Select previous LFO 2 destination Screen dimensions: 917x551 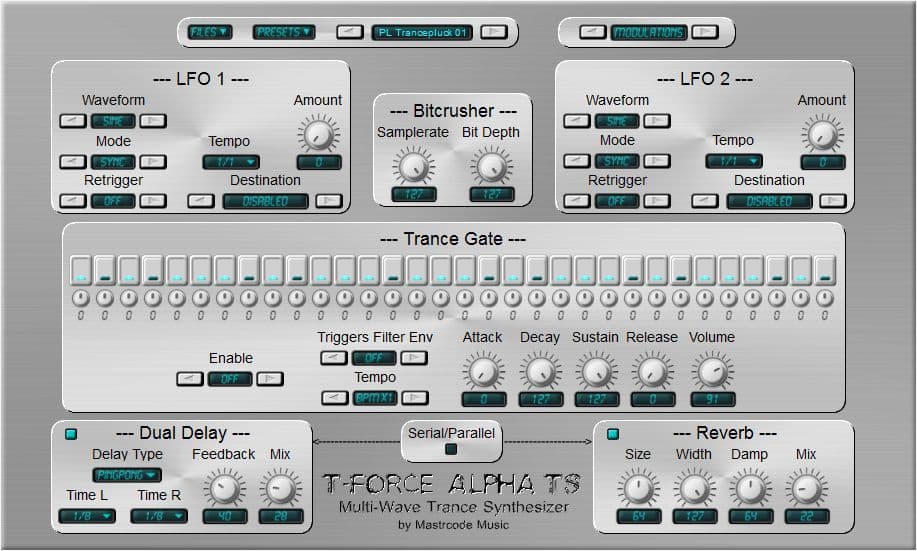pyautogui.click(x=705, y=201)
